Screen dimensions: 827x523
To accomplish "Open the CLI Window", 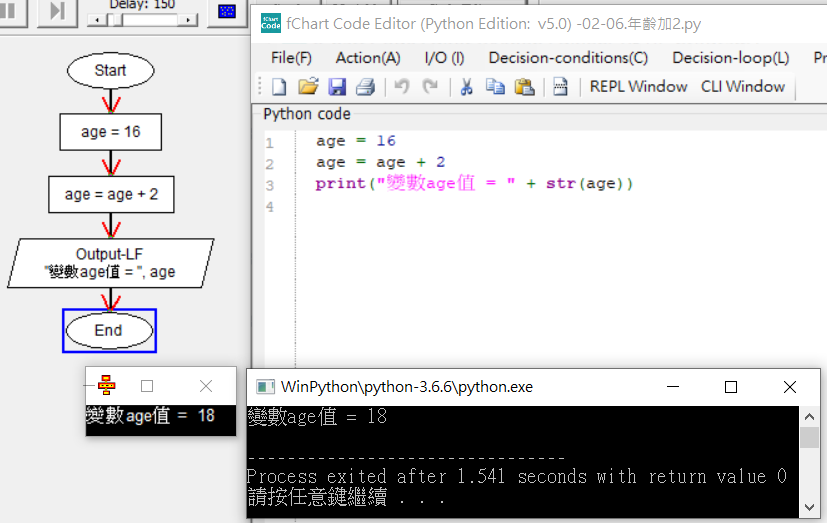I will click(743, 86).
